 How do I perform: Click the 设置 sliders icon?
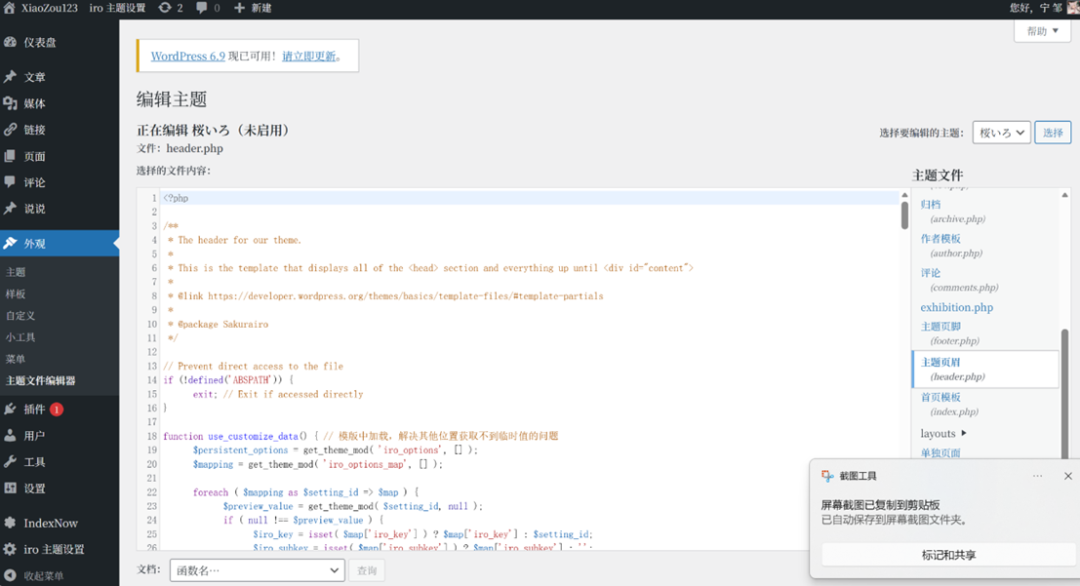pos(10,488)
